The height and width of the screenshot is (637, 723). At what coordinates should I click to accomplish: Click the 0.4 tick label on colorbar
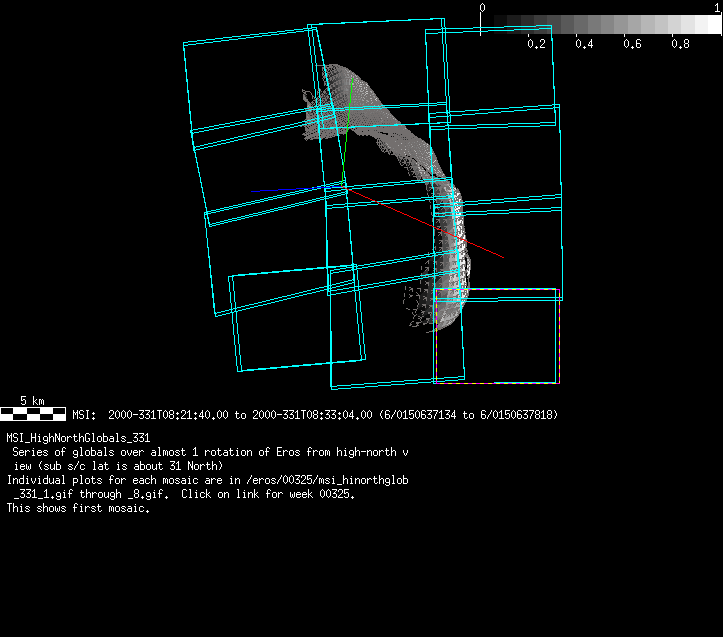coord(585,44)
